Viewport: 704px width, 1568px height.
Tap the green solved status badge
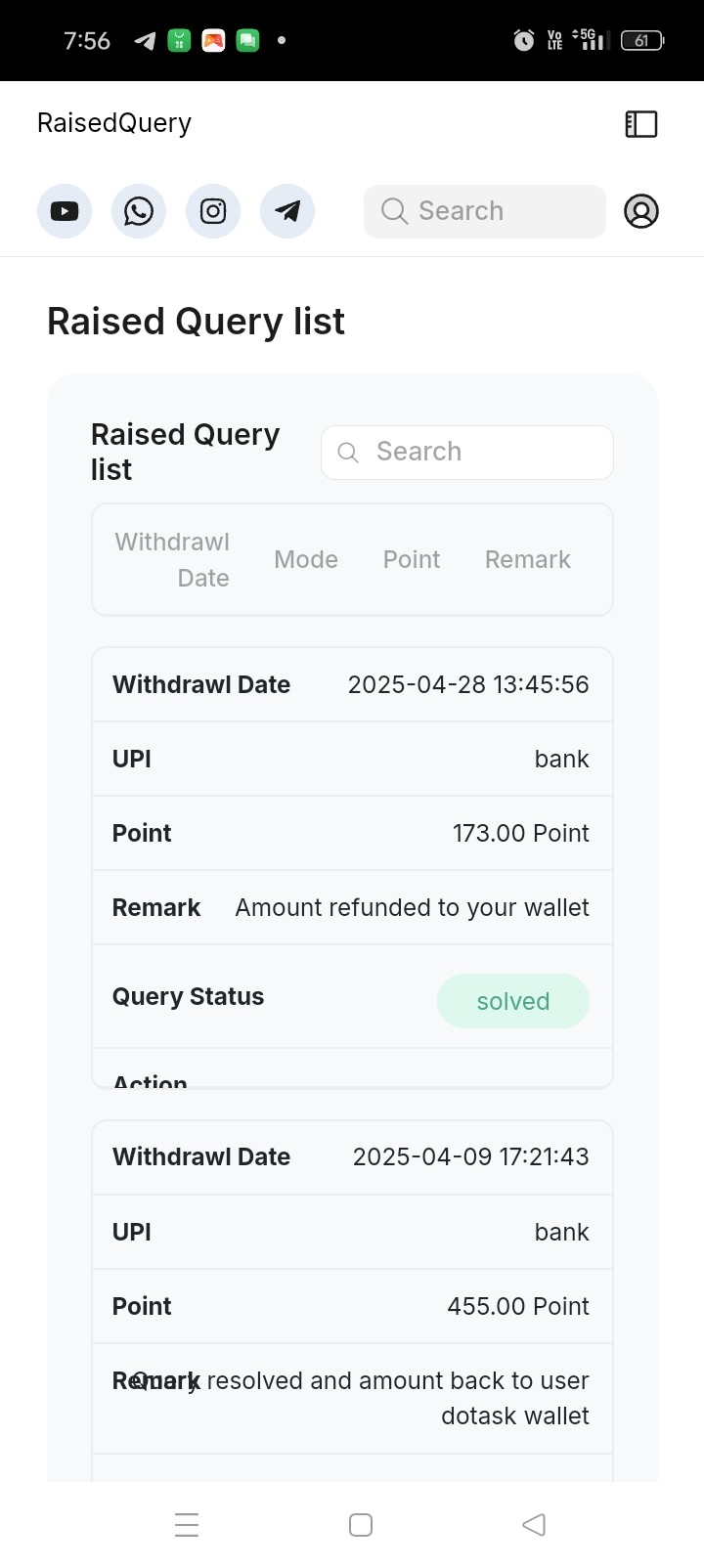coord(513,1001)
